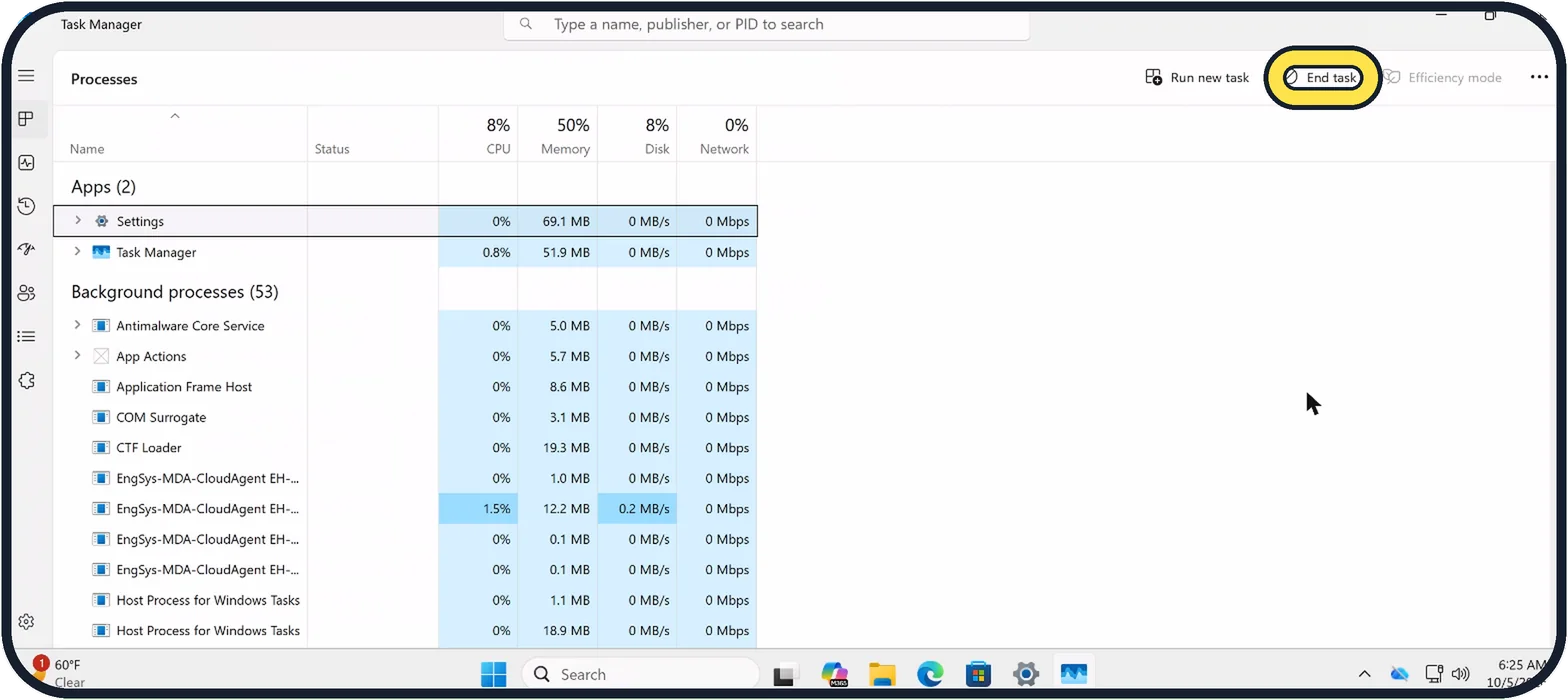Click the 0.2 MB/s disk cell
The height and width of the screenshot is (700, 1568).
(x=637, y=509)
